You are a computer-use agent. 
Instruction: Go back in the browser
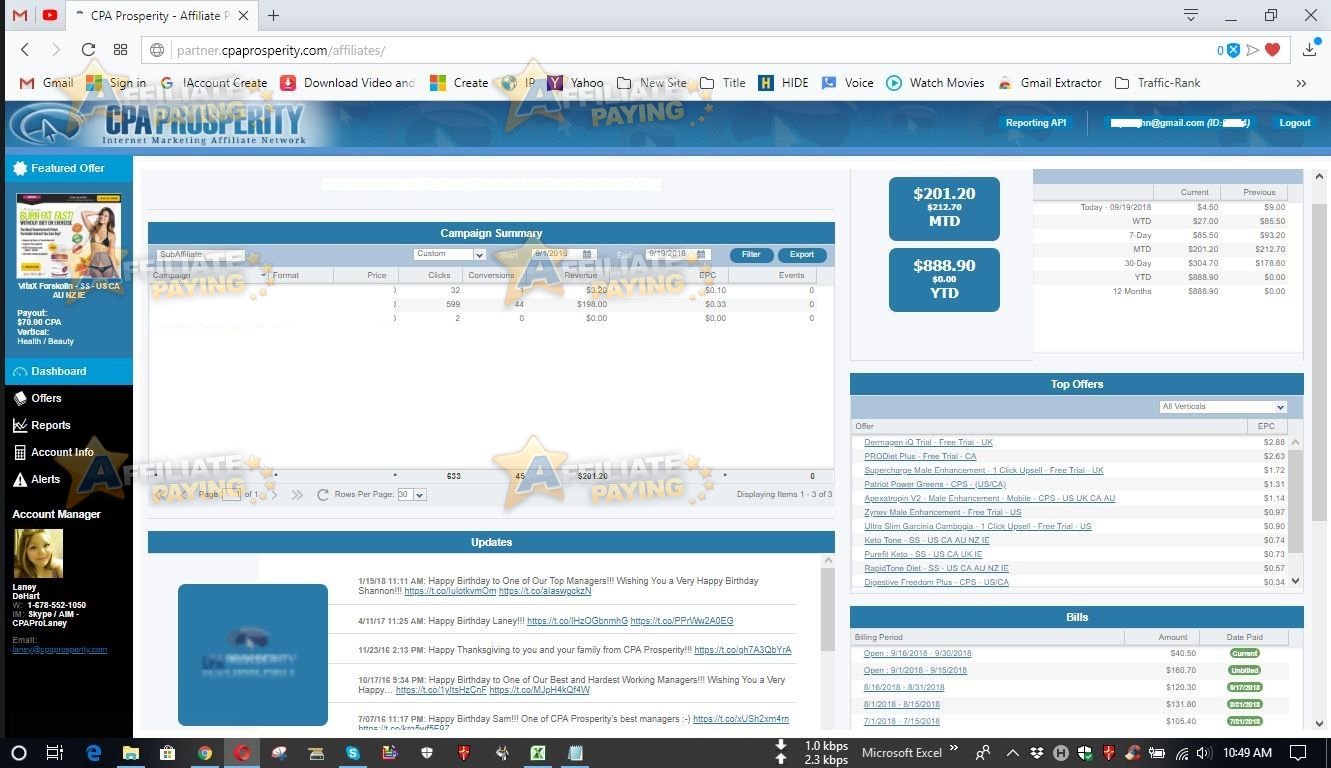click(x=25, y=50)
